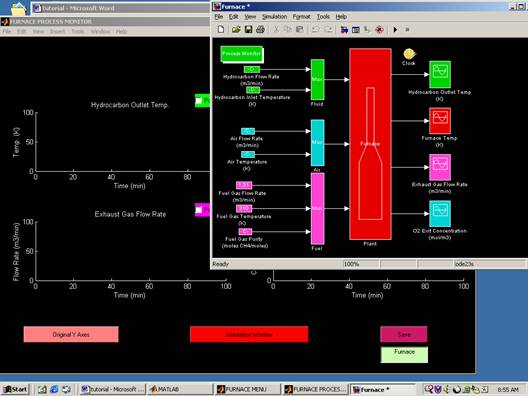Open the Library Browser icon in the toolbar

tap(344, 30)
